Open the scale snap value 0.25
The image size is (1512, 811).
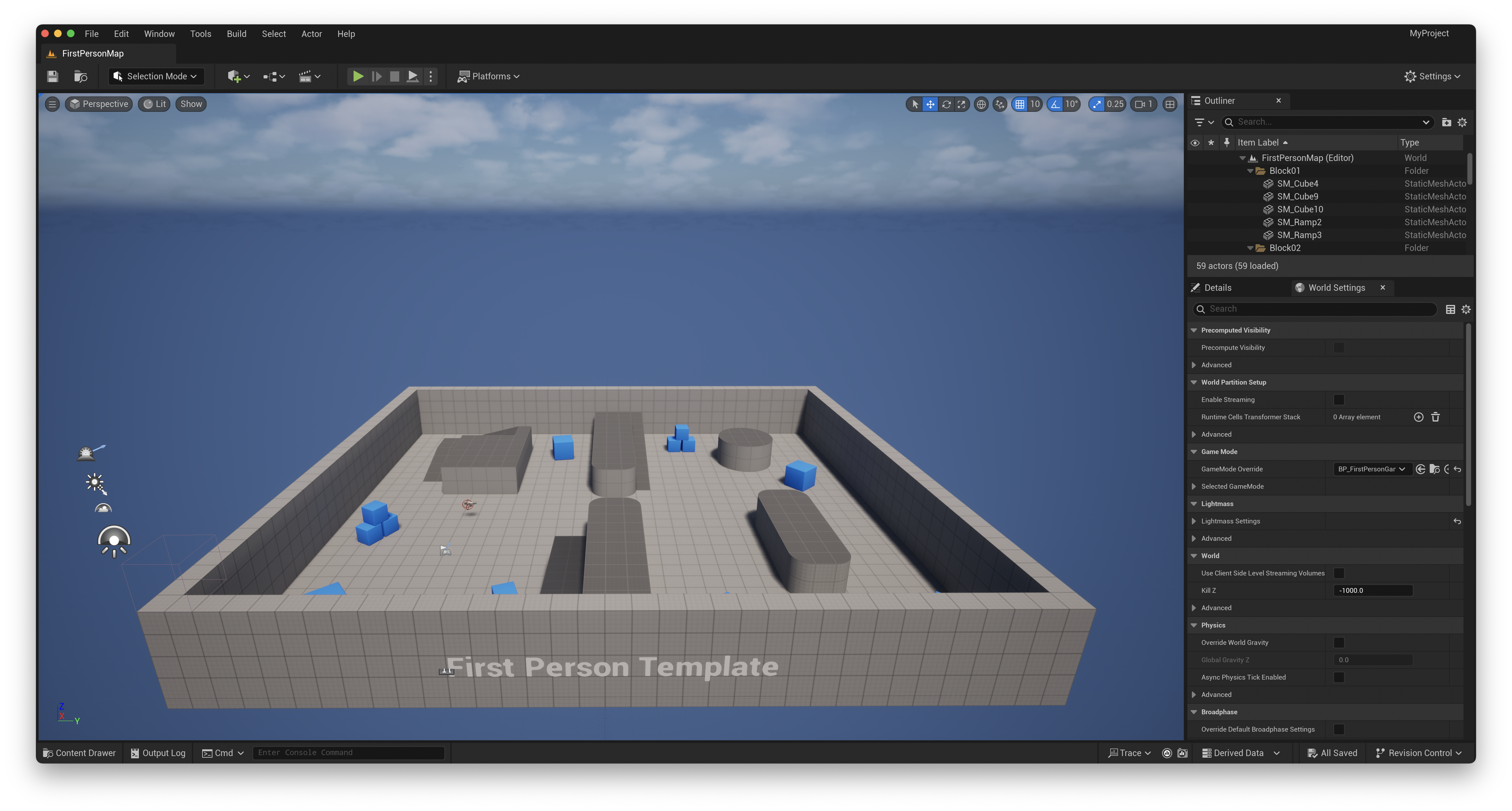tap(1115, 104)
